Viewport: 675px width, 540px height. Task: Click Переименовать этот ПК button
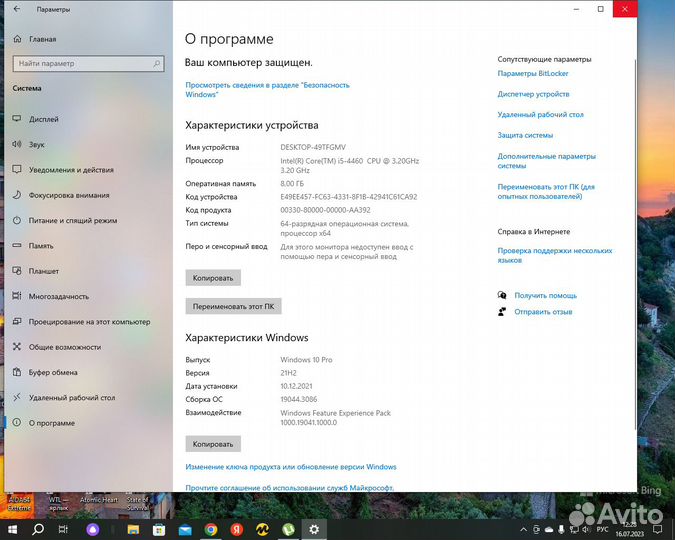(233, 306)
